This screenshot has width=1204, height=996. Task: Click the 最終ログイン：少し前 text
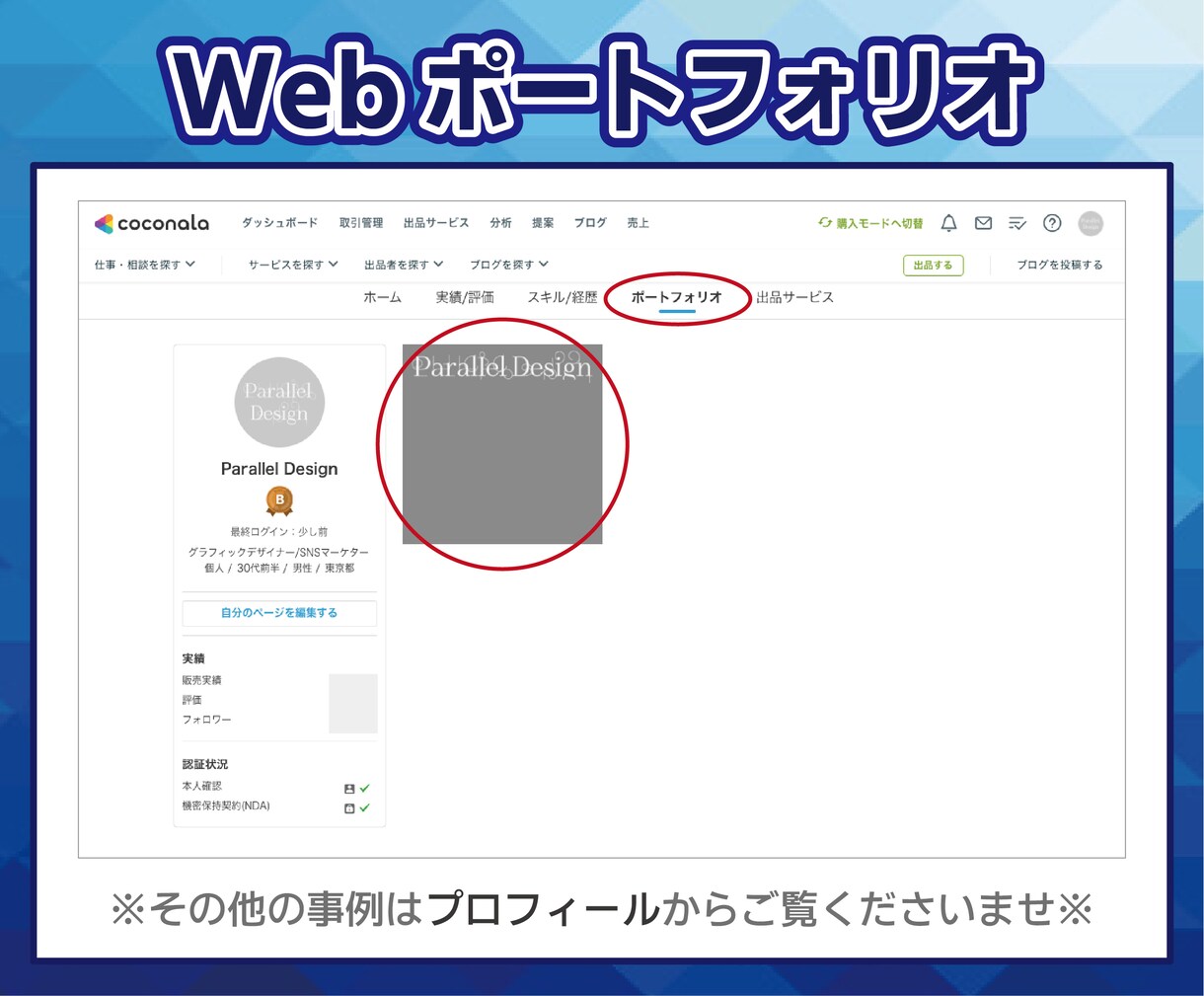pyautogui.click(x=279, y=532)
